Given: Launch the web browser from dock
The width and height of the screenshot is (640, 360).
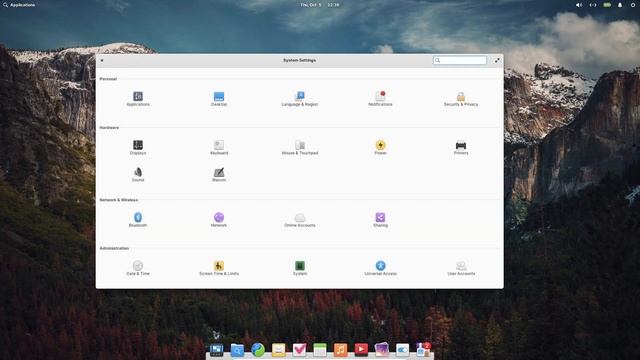Looking at the screenshot, I should click(258, 350).
